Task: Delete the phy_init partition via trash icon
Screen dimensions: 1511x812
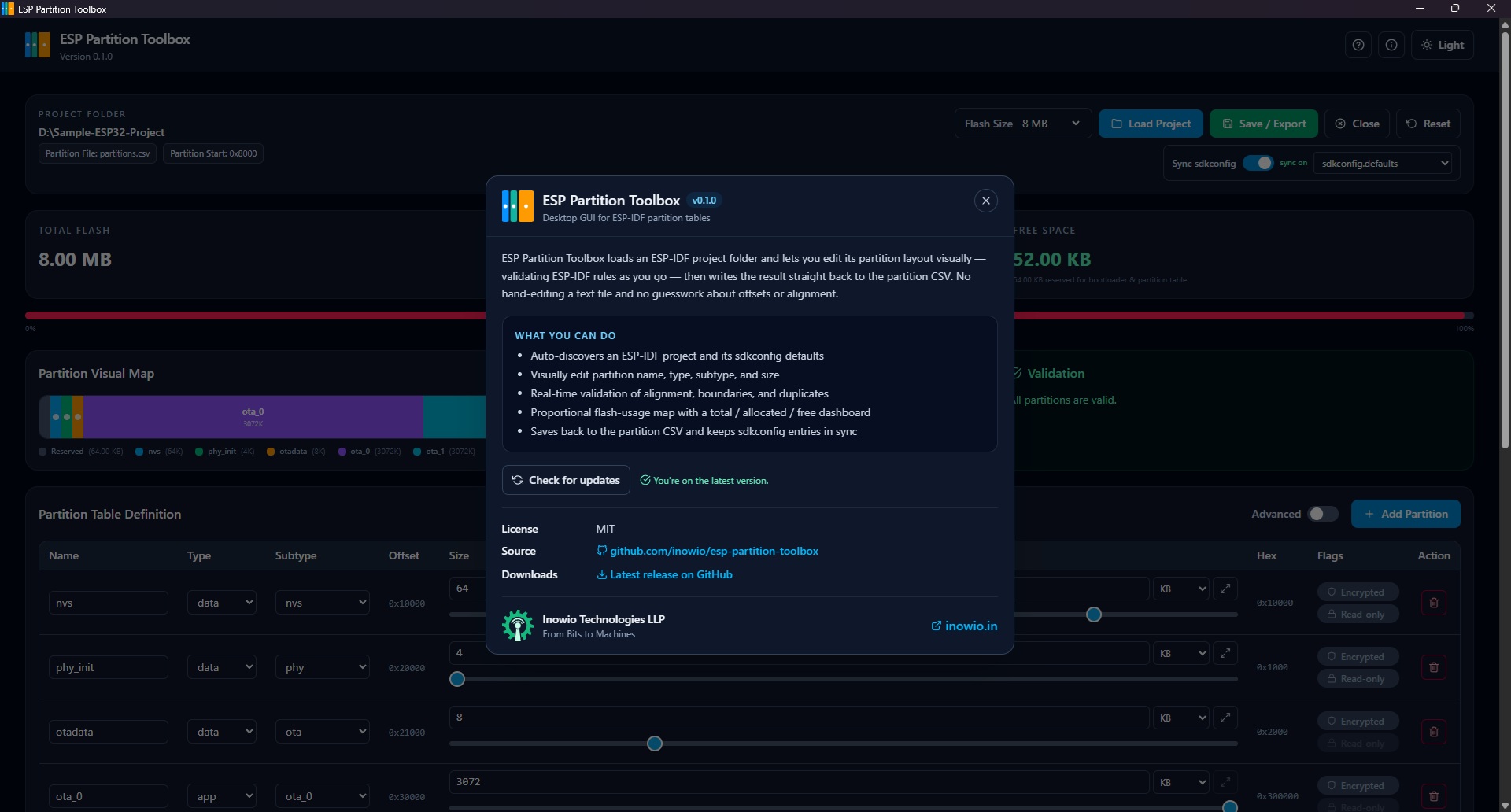Action: [1433, 667]
